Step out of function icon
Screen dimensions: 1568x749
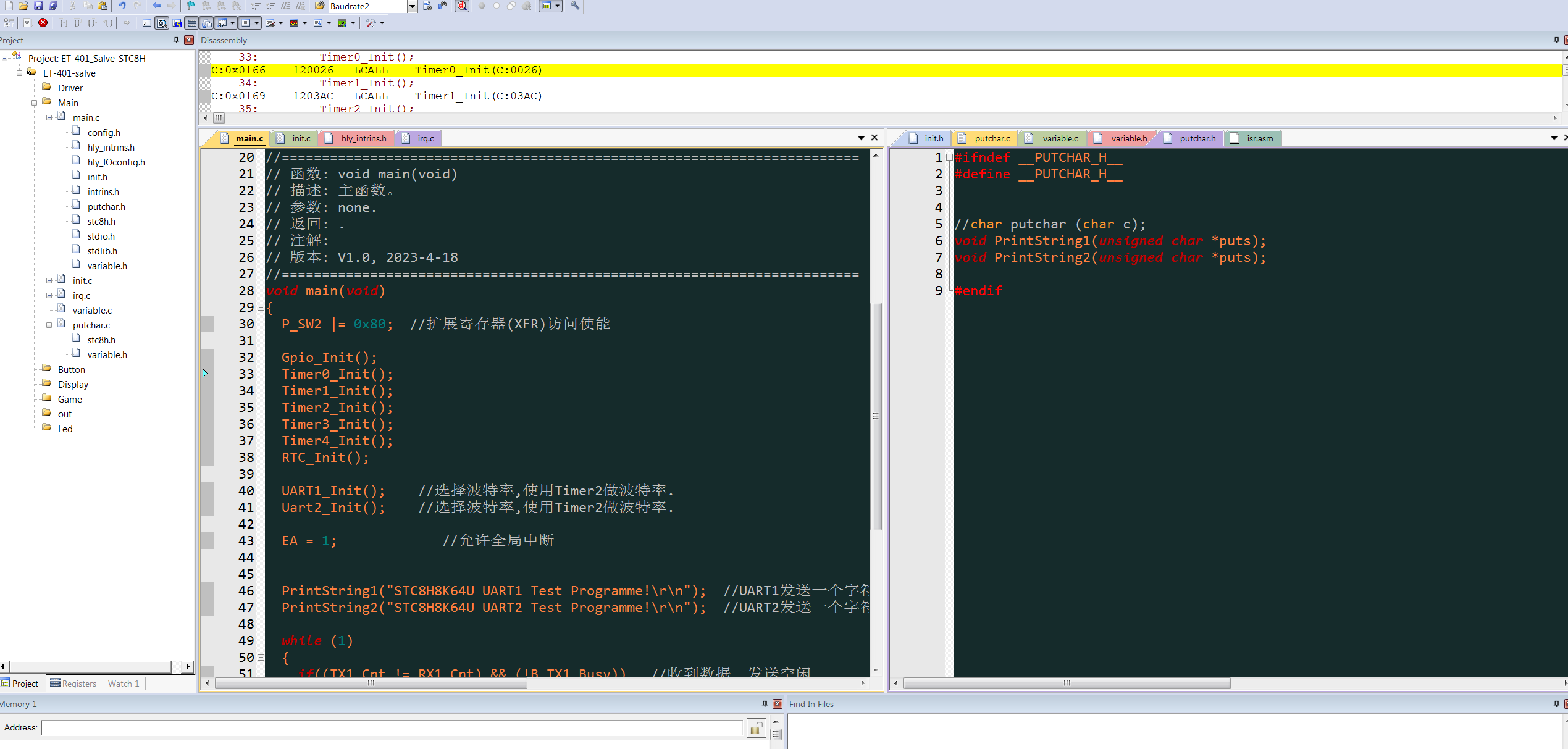93,23
